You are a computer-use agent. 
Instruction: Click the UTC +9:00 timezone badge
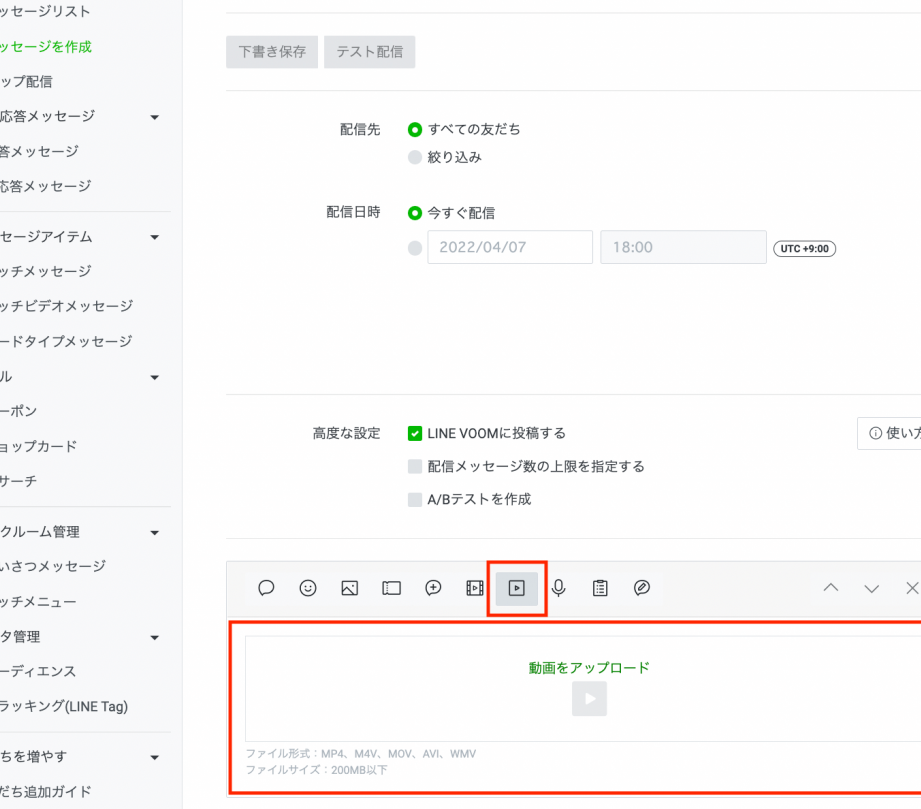point(805,249)
